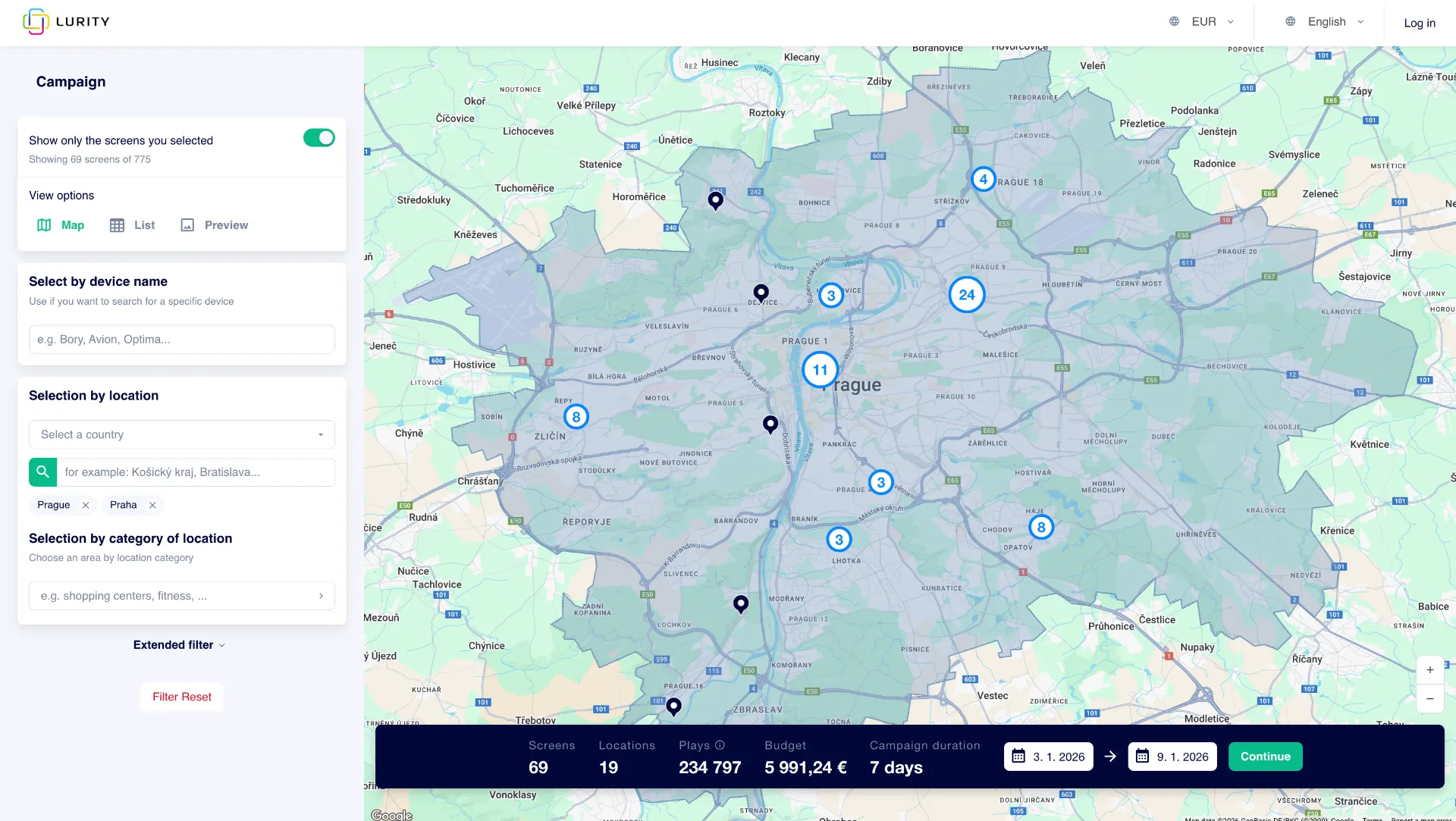The image size is (1456, 821).
Task: Open the 4-screen cluster near Prague 18
Action: point(984,179)
